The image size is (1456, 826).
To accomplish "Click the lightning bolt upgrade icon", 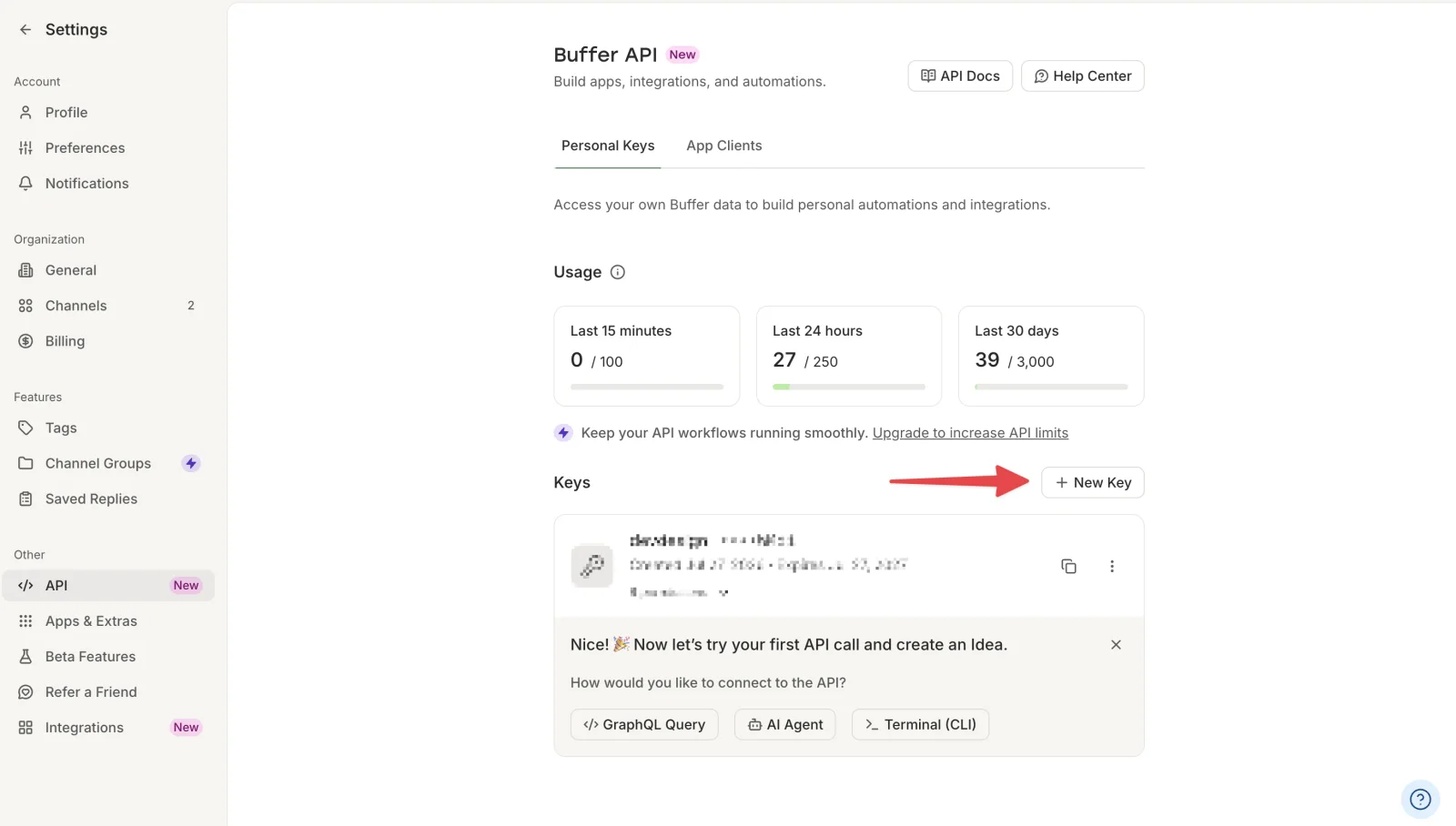I will tap(563, 433).
